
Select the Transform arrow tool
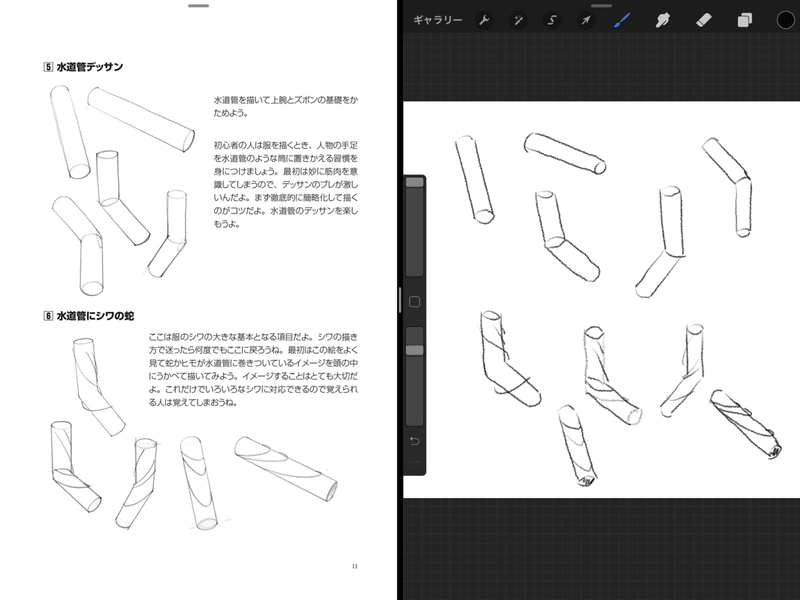click(585, 20)
